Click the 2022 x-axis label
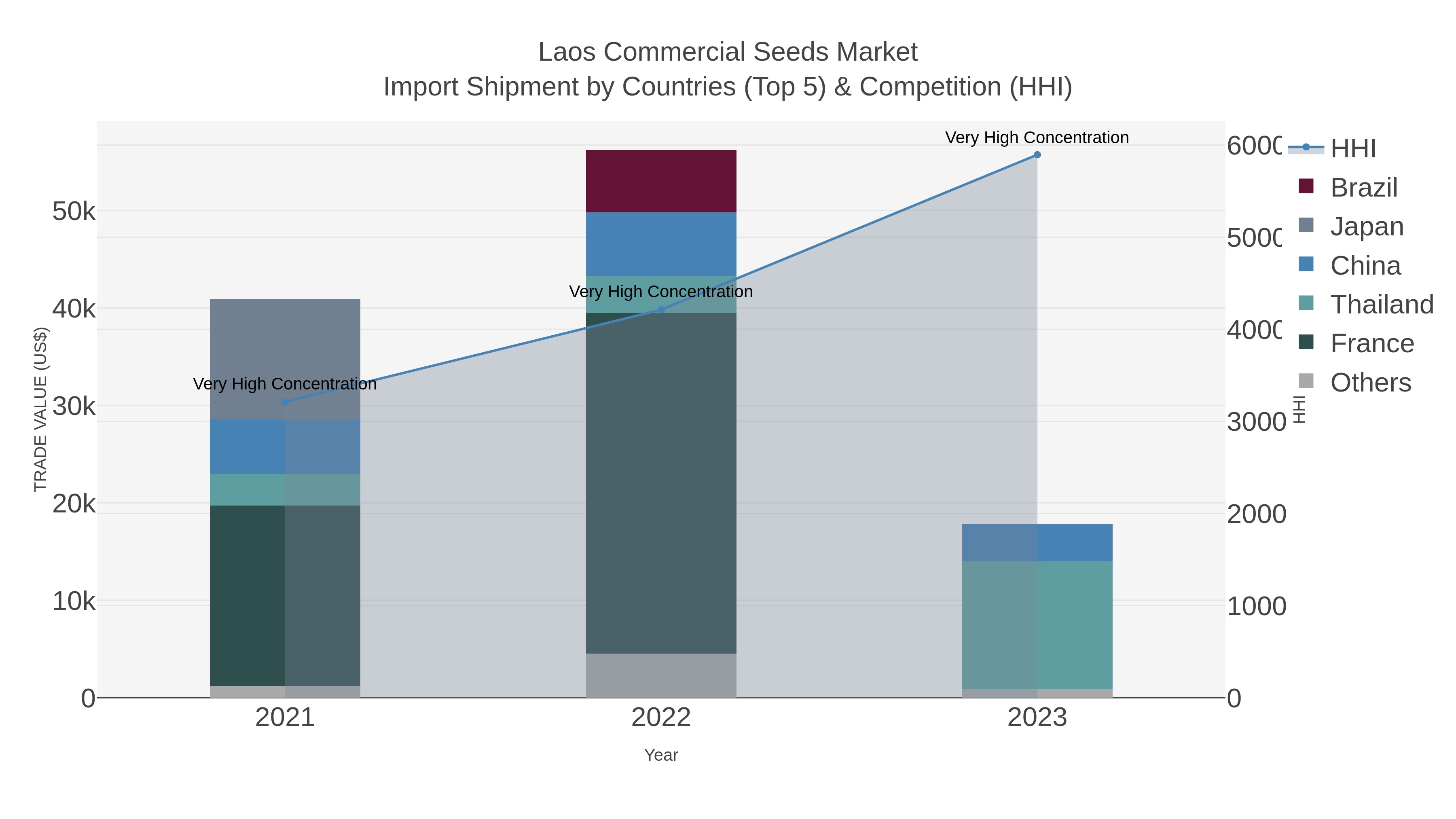1456x819 pixels. (661, 717)
